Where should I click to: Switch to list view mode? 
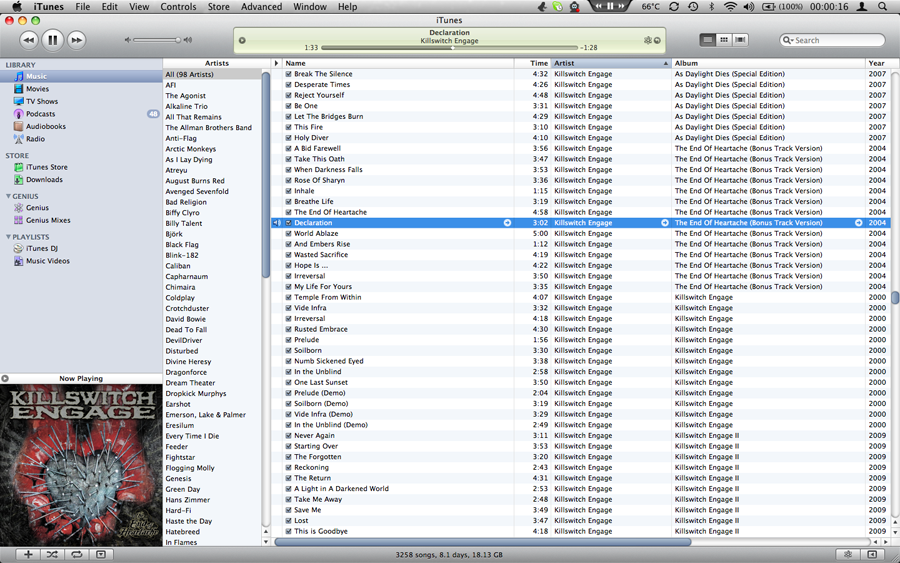(x=708, y=40)
